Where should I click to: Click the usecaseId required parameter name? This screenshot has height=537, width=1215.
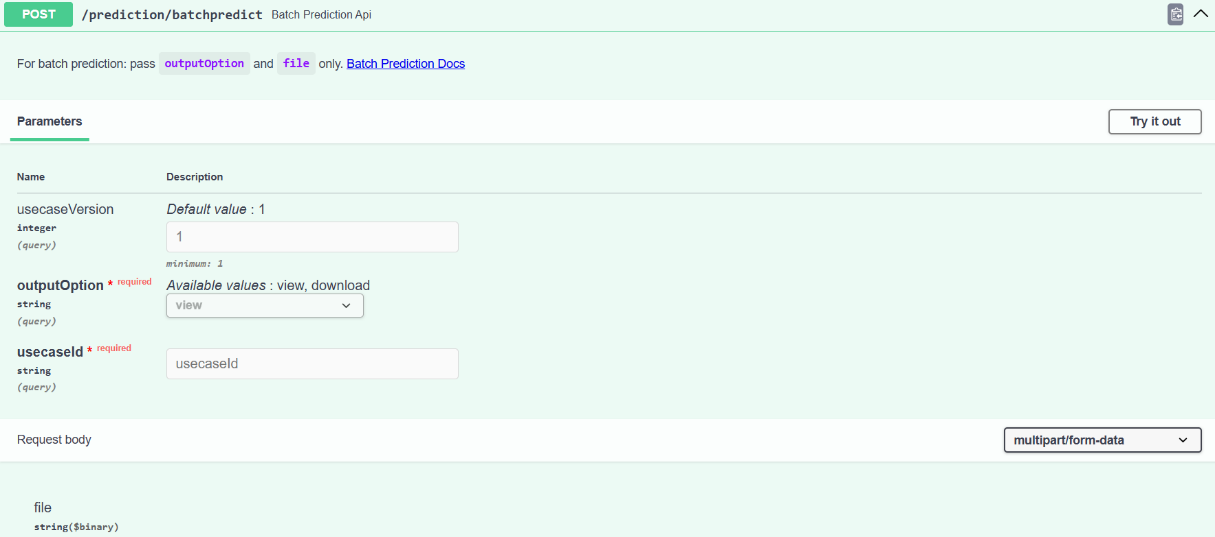pyautogui.click(x=50, y=351)
